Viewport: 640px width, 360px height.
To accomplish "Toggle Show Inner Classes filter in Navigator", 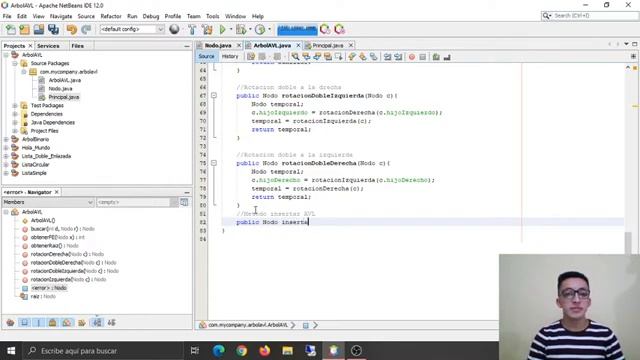I will pyautogui.click(x=67, y=323).
